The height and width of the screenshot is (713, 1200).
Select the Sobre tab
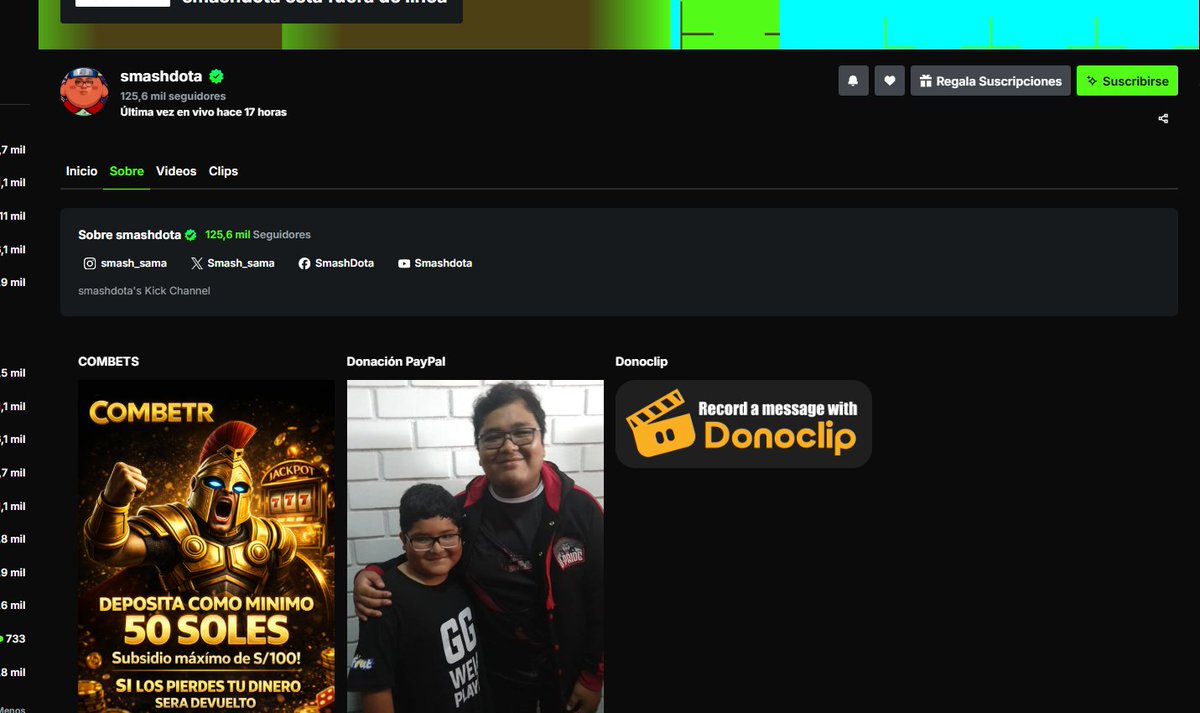pyautogui.click(x=127, y=171)
